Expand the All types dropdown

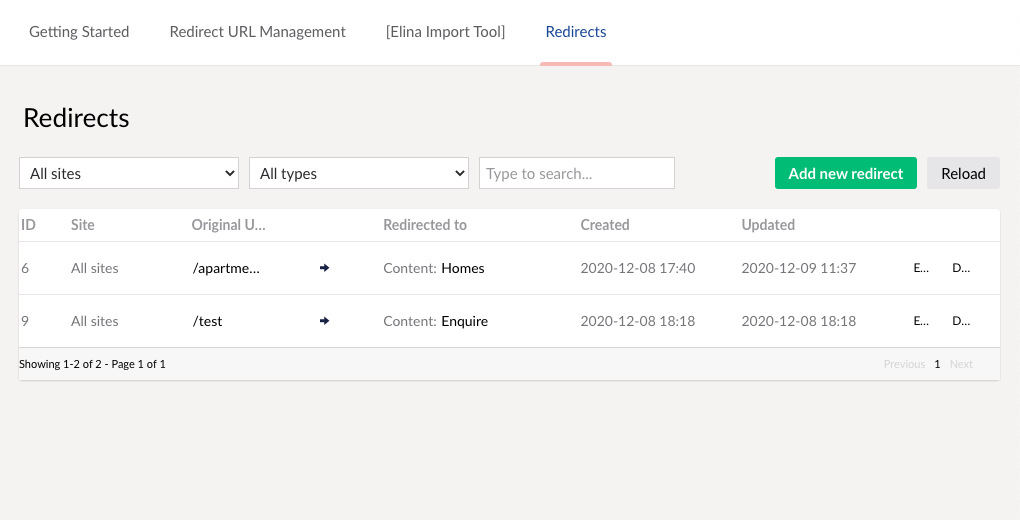coord(359,173)
